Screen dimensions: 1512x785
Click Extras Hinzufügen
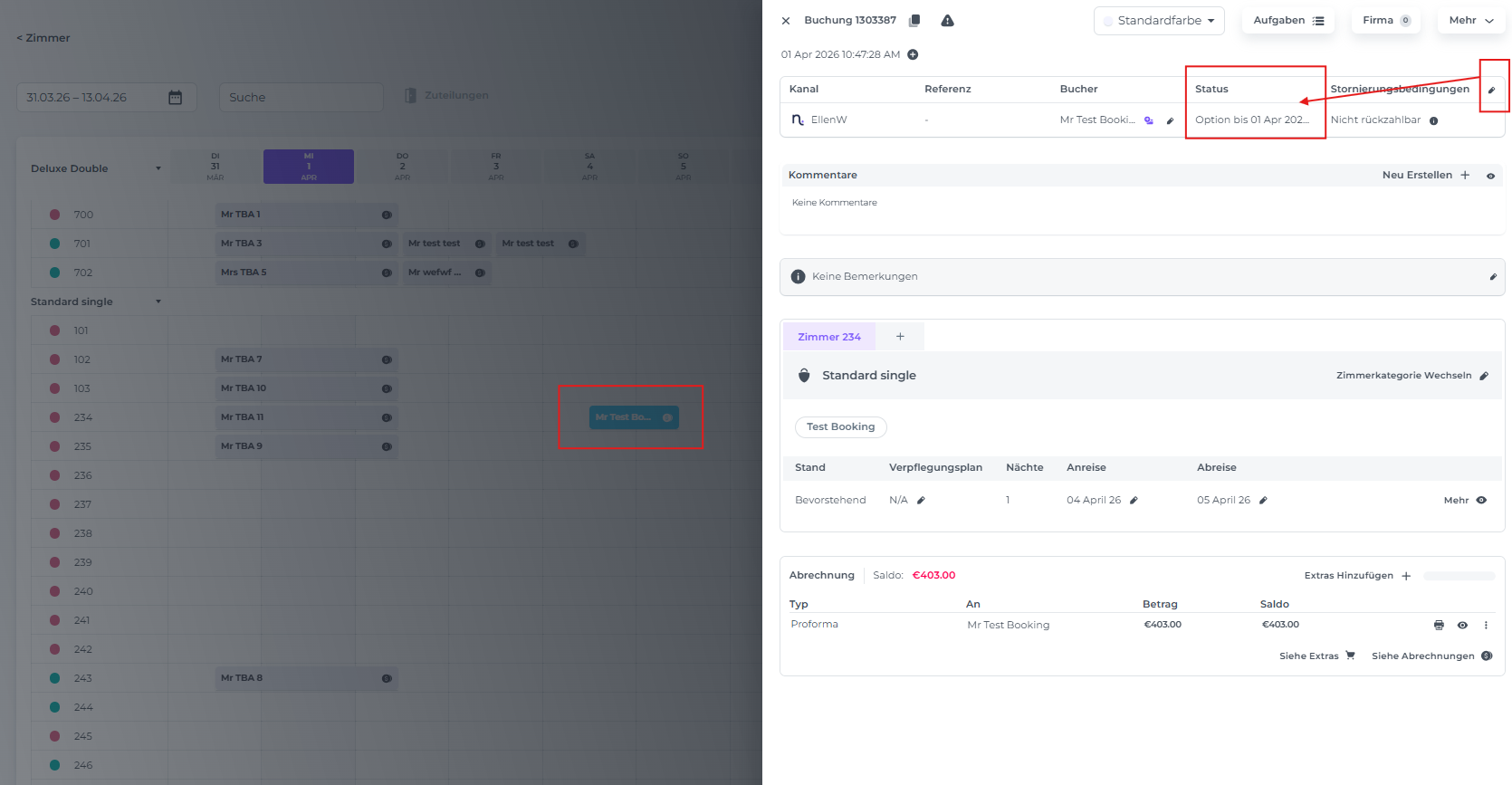[1357, 576]
